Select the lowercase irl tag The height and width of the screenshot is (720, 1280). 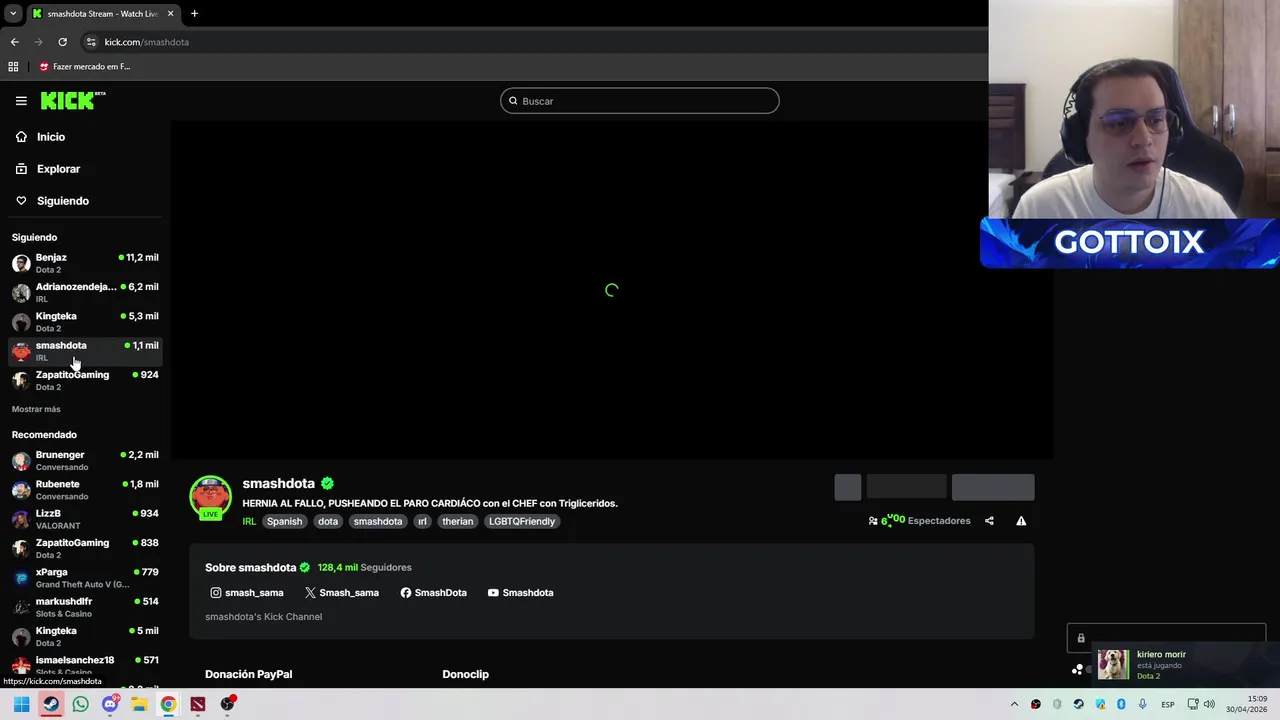[x=422, y=521]
